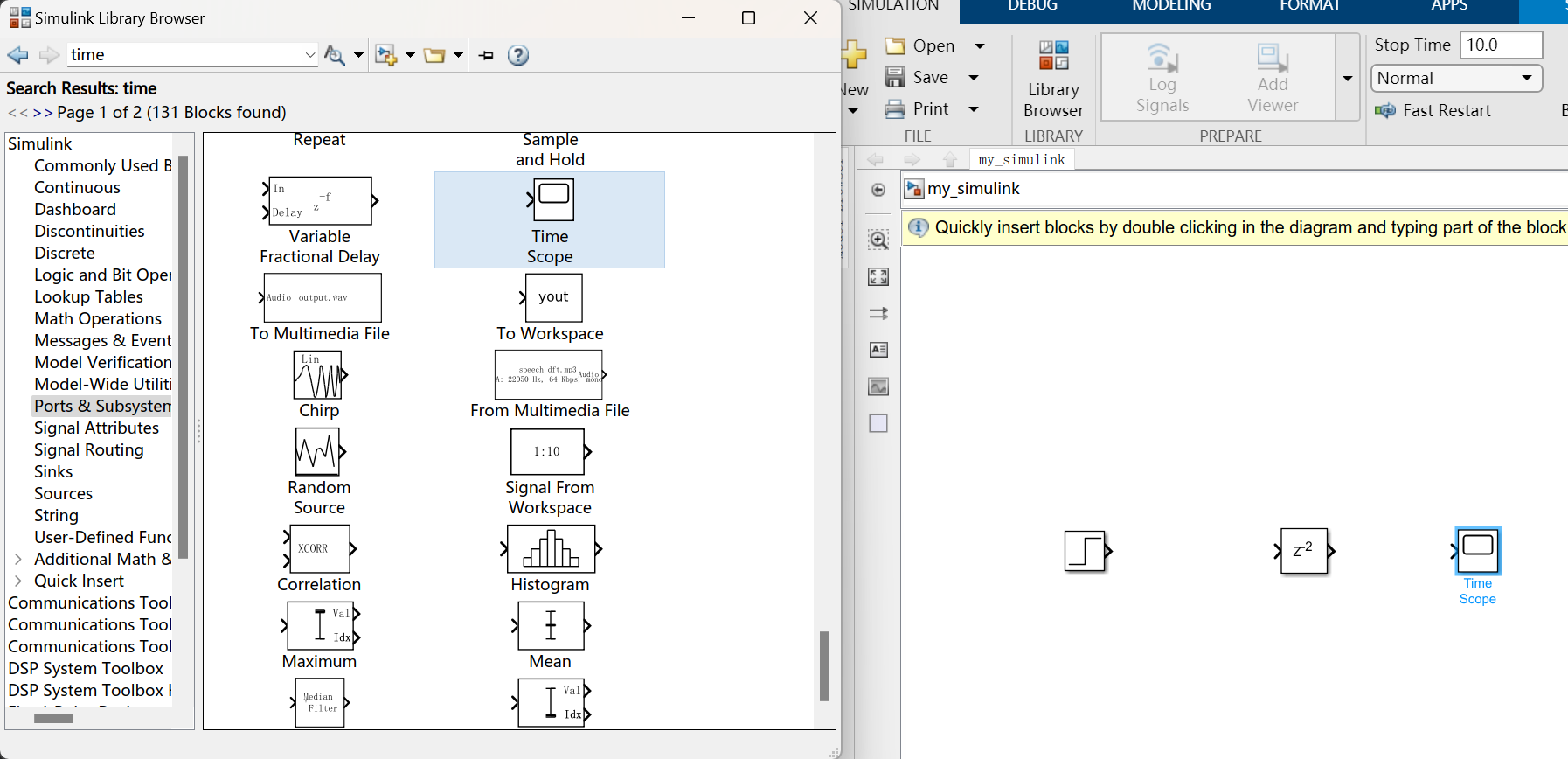Open the search text dropdown
The width and height of the screenshot is (1568, 759).
310,55
